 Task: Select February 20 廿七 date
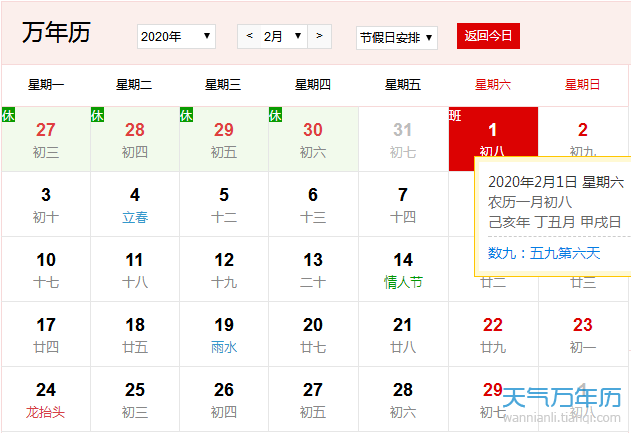tap(313, 334)
